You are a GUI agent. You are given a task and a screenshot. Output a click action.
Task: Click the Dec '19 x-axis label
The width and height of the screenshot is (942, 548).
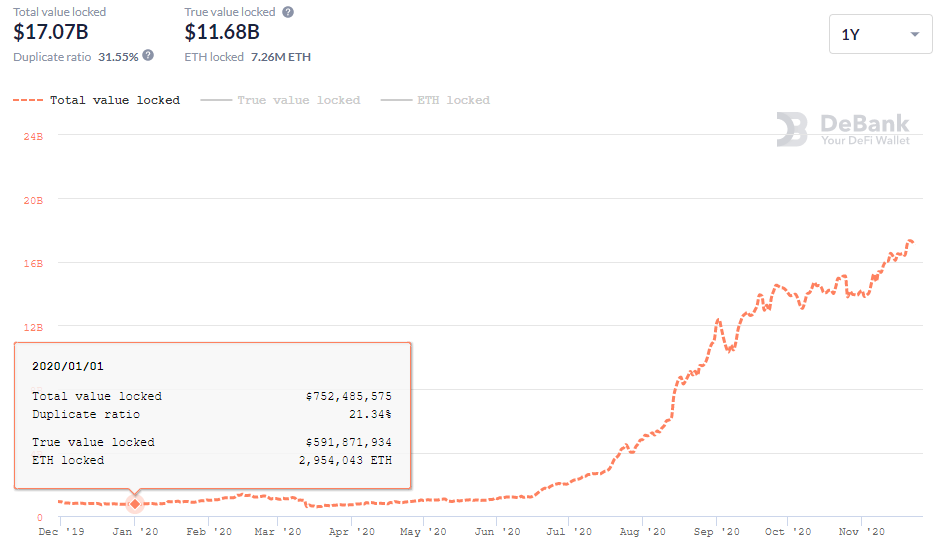click(x=59, y=532)
